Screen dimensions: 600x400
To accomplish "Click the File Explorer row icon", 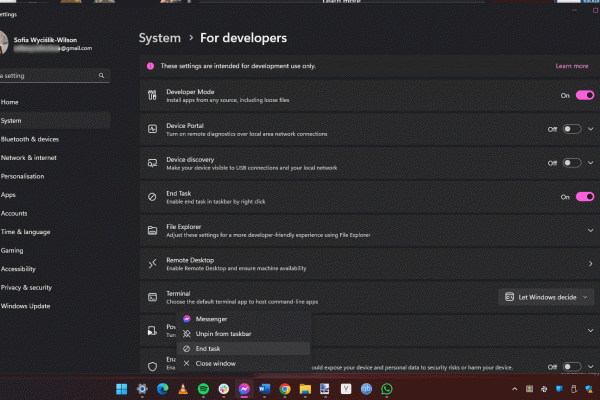I will click(152, 230).
